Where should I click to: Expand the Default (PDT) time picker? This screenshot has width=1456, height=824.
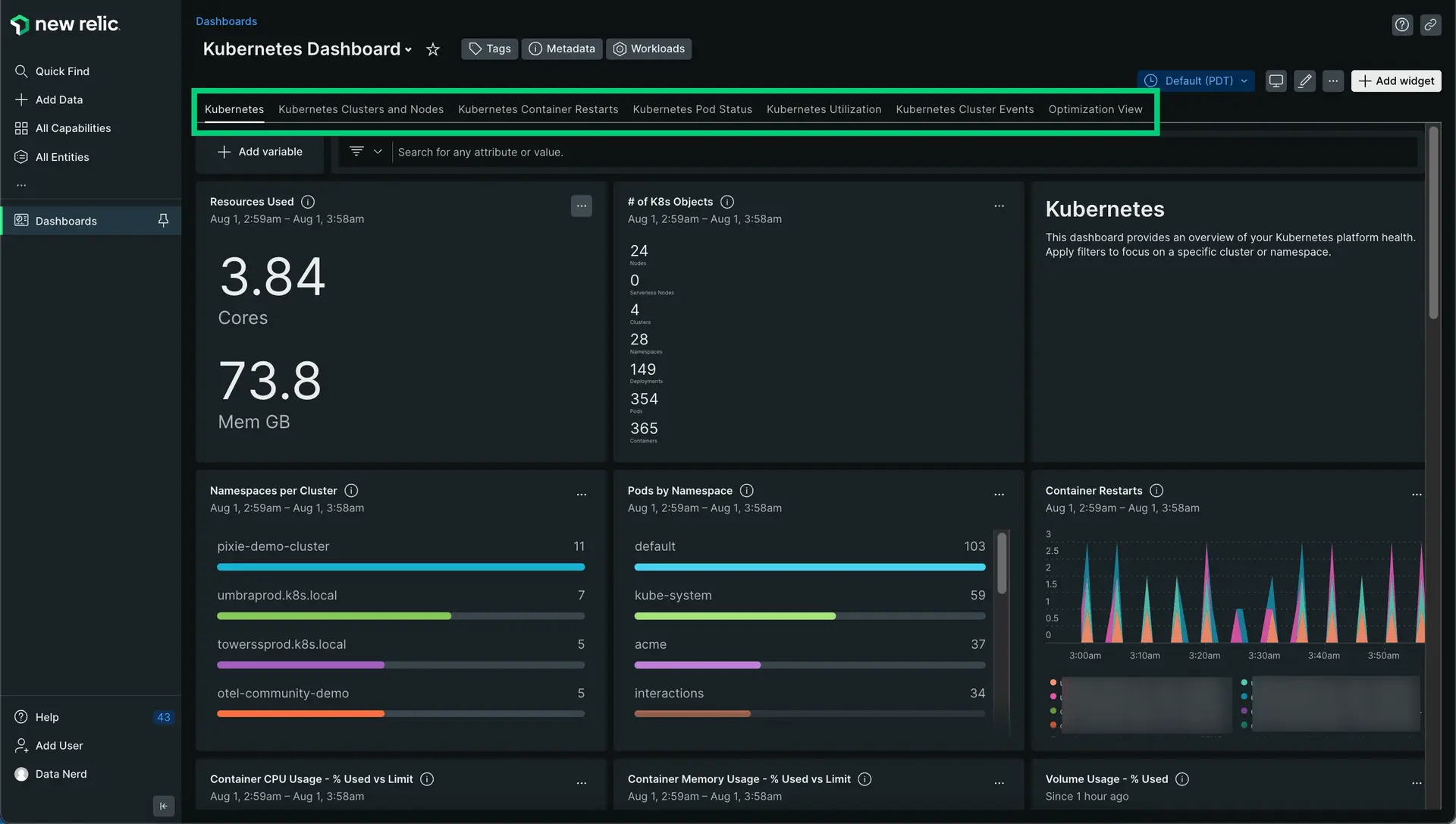[x=1196, y=81]
